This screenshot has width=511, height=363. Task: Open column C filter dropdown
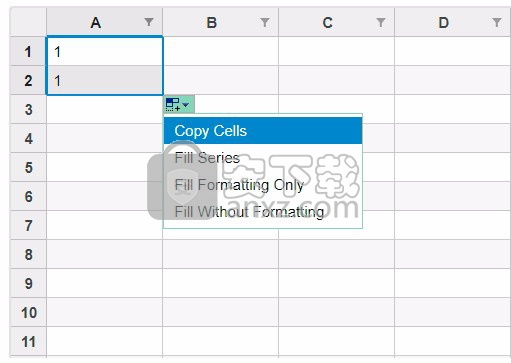click(381, 22)
